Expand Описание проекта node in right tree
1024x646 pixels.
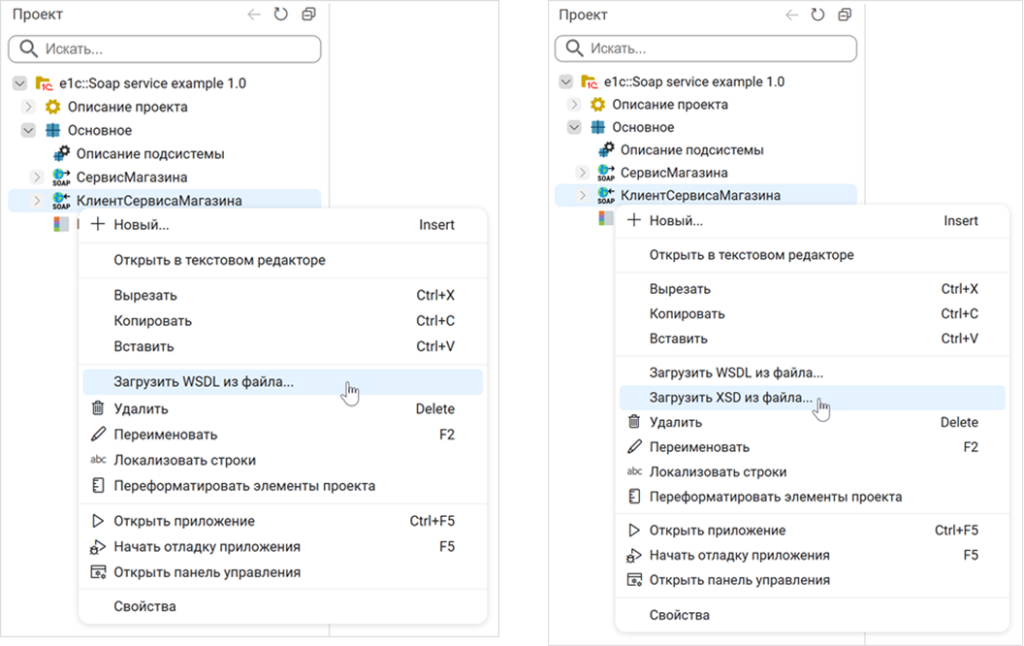point(574,104)
